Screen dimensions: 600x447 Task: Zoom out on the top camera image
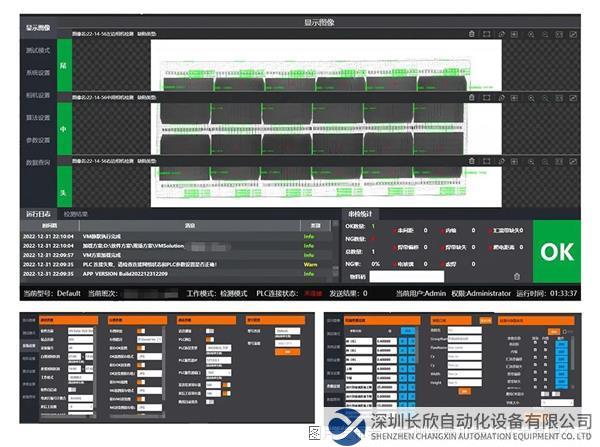[x=545, y=33]
